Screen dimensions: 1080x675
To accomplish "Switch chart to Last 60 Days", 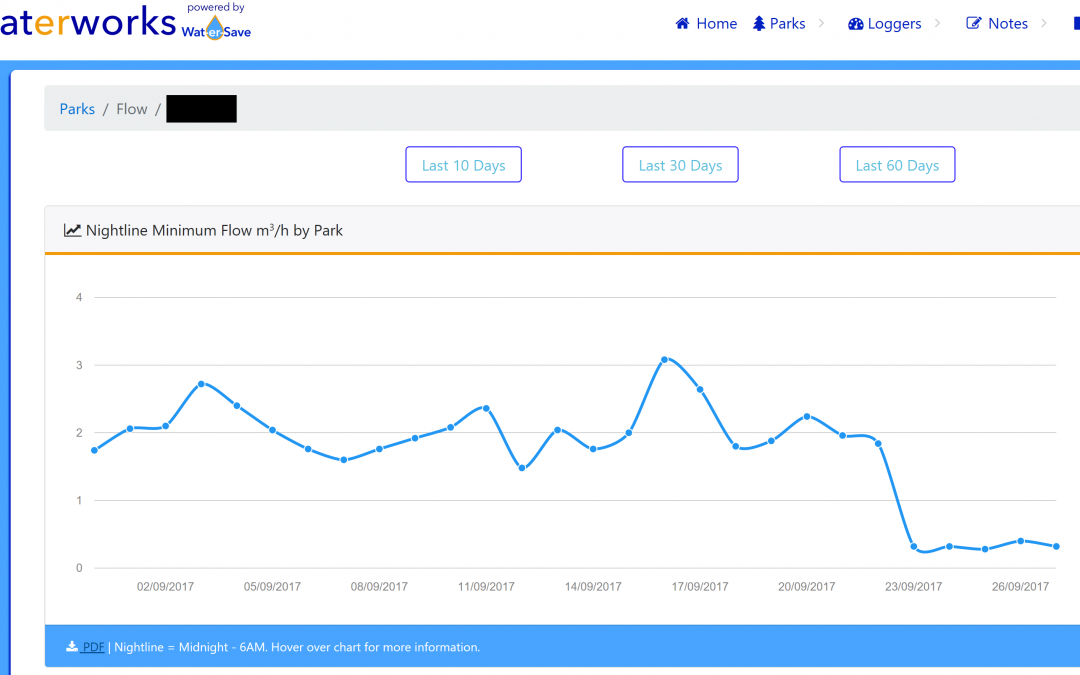I will [897, 165].
